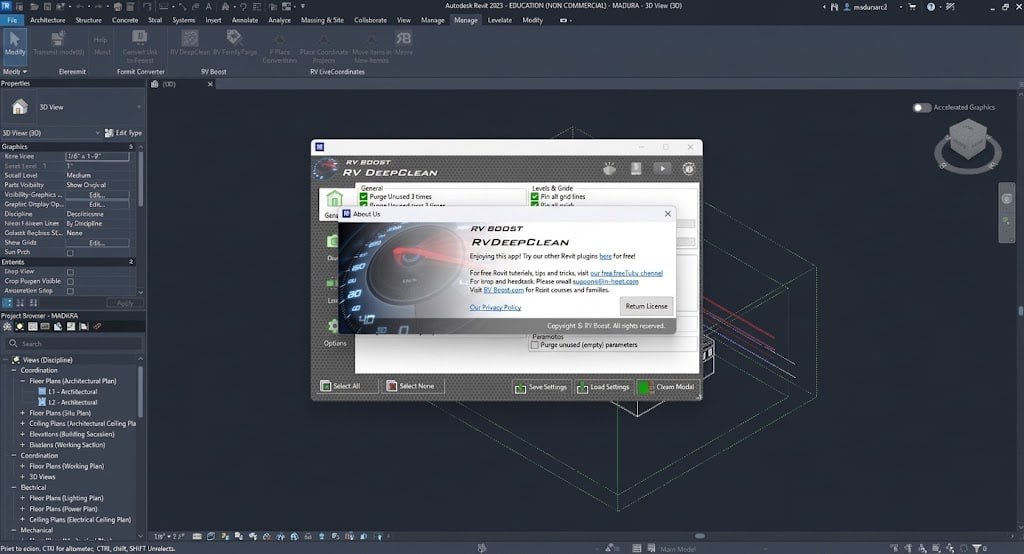The width and height of the screenshot is (1024, 554).
Task: Click the Edit Type icon in Properties
Action: [x=109, y=133]
